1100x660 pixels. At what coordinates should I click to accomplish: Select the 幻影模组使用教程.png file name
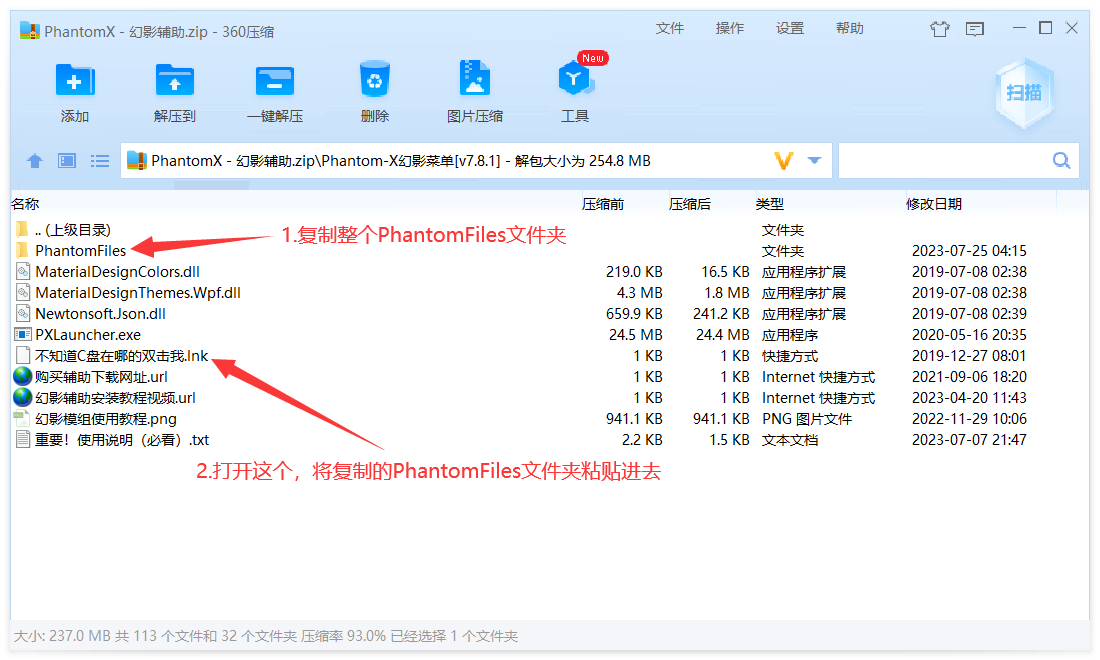106,419
